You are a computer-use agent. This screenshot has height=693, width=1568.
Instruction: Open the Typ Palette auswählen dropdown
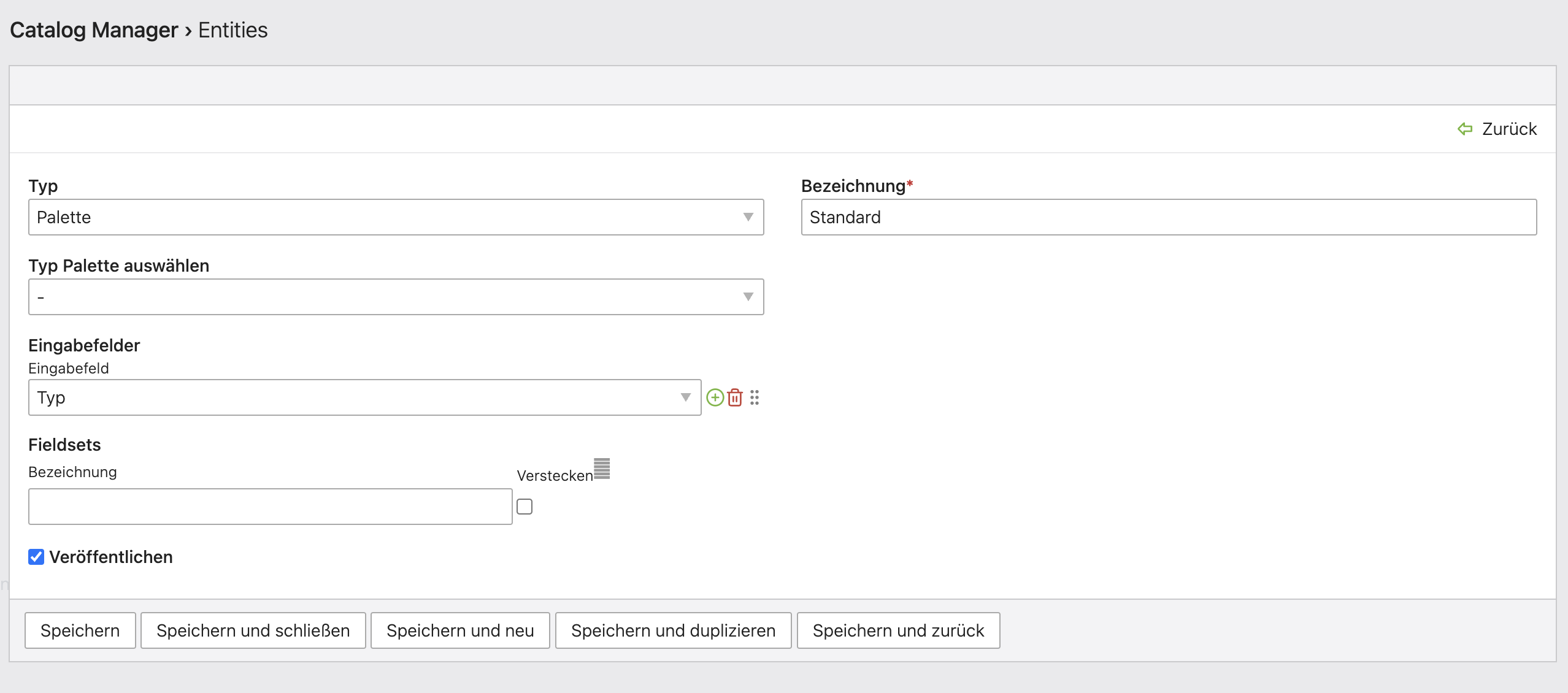pos(396,297)
